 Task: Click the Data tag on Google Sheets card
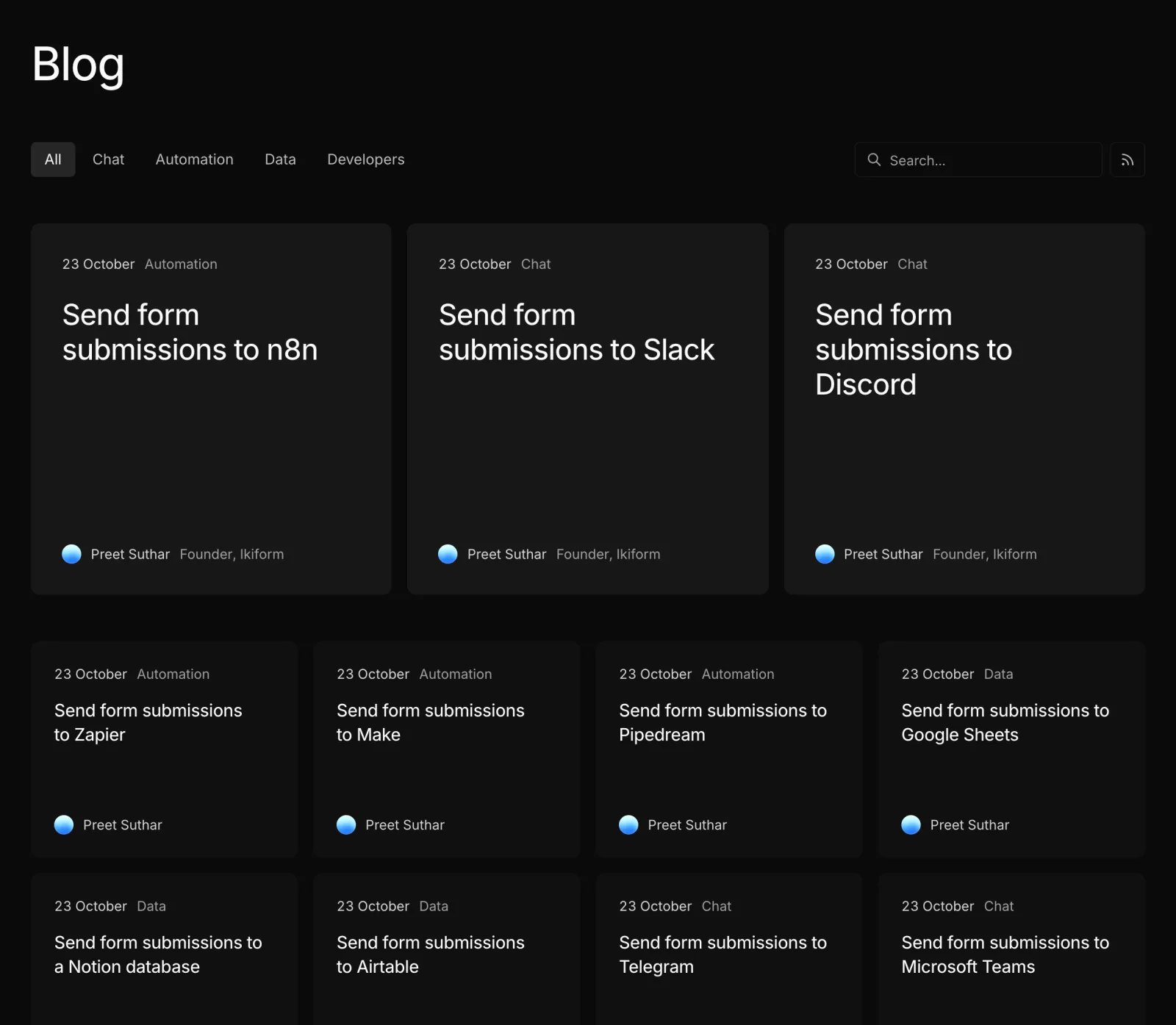[x=998, y=674]
